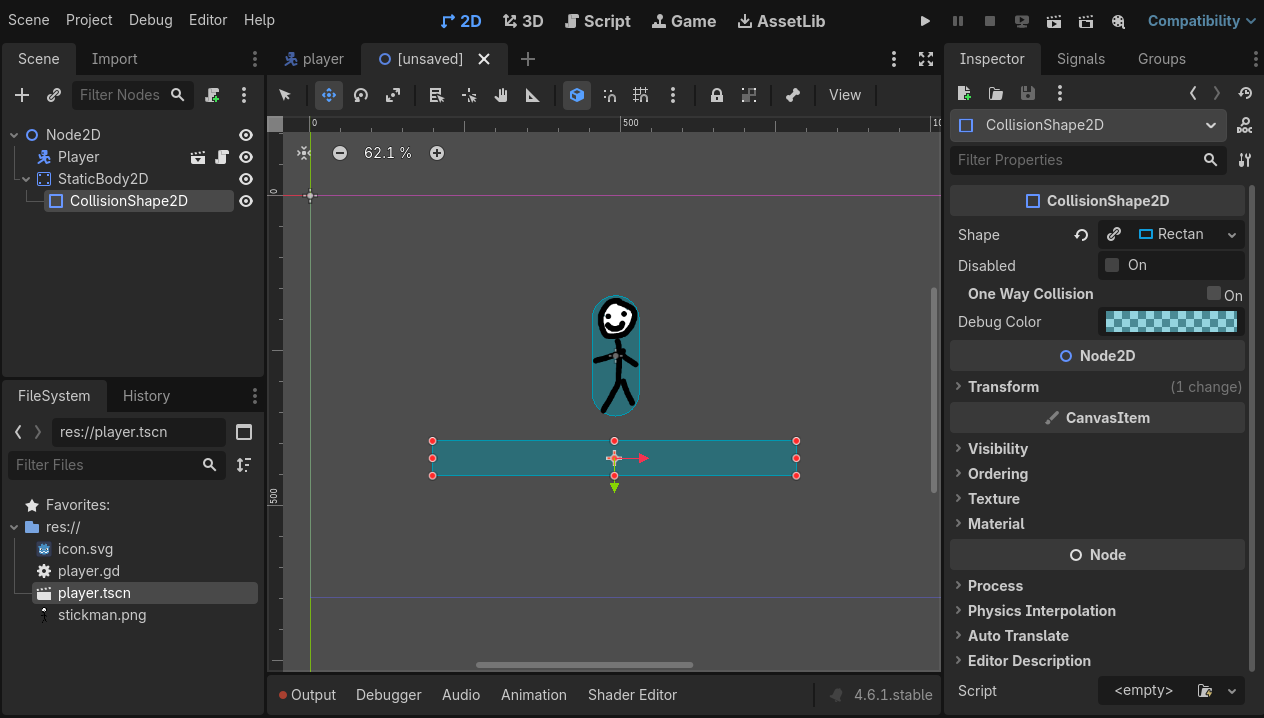1264x718 pixels.
Task: Switch to the Script workspace
Action: tap(598, 21)
